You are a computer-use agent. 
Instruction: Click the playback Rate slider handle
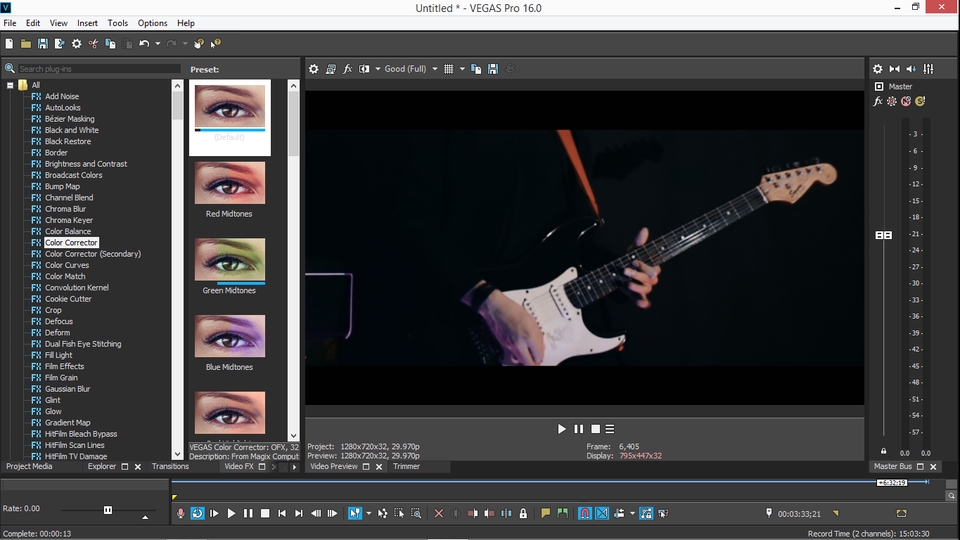pyautogui.click(x=108, y=510)
